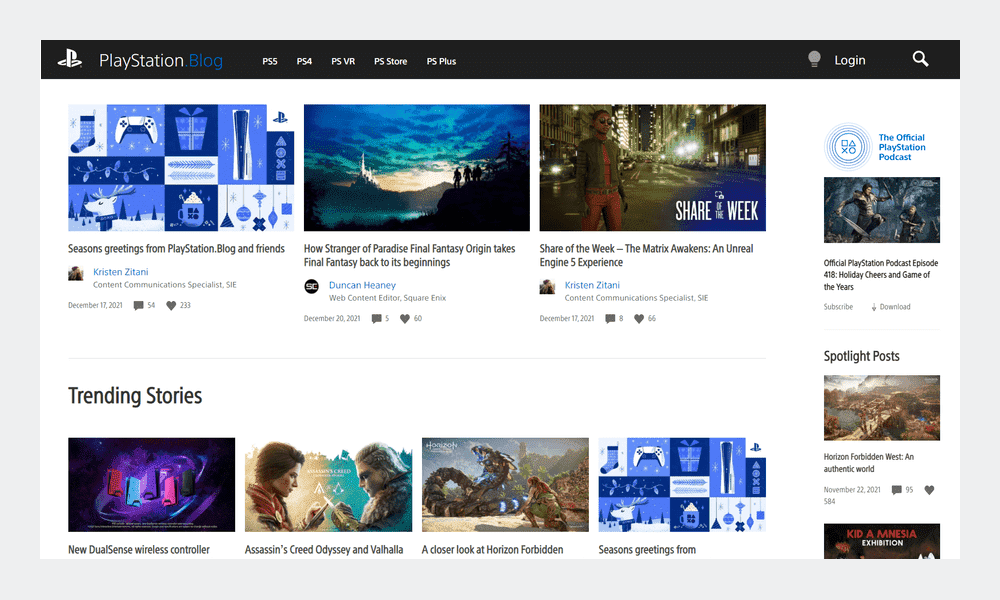Click Kristen Zitani avatar under Share of the Week

(x=547, y=286)
